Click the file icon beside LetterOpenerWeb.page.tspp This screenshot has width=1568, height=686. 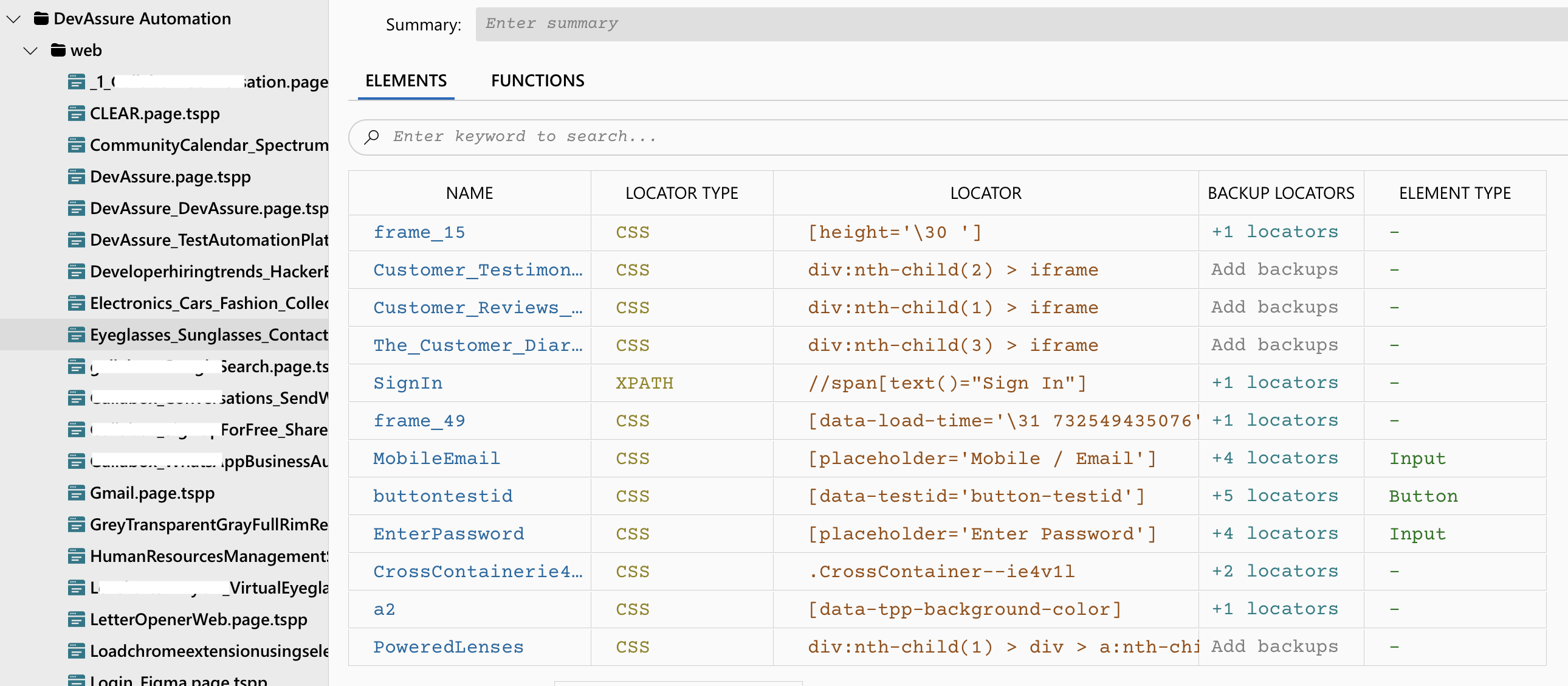click(x=77, y=619)
